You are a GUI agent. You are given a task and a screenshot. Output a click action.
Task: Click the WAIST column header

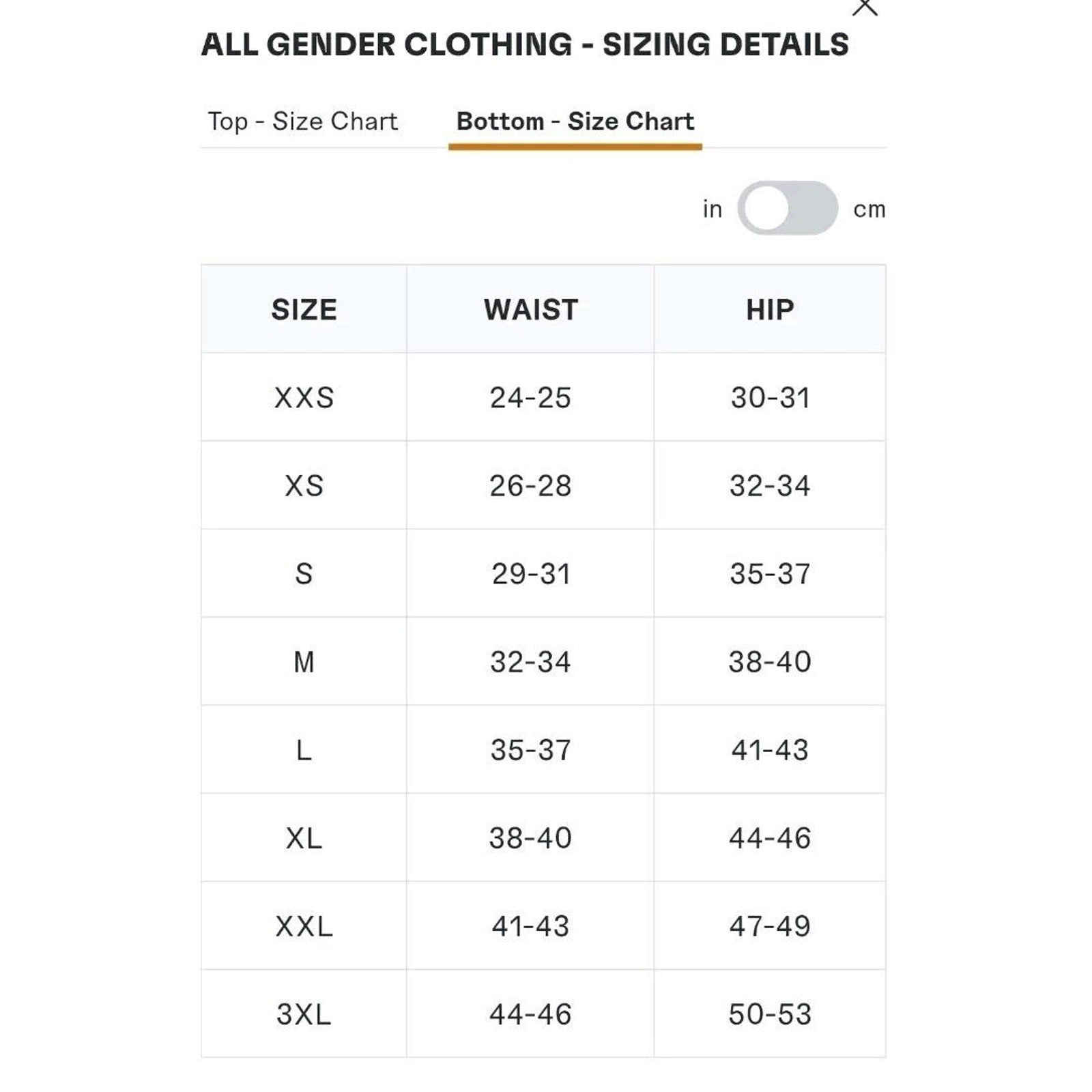[x=530, y=309]
